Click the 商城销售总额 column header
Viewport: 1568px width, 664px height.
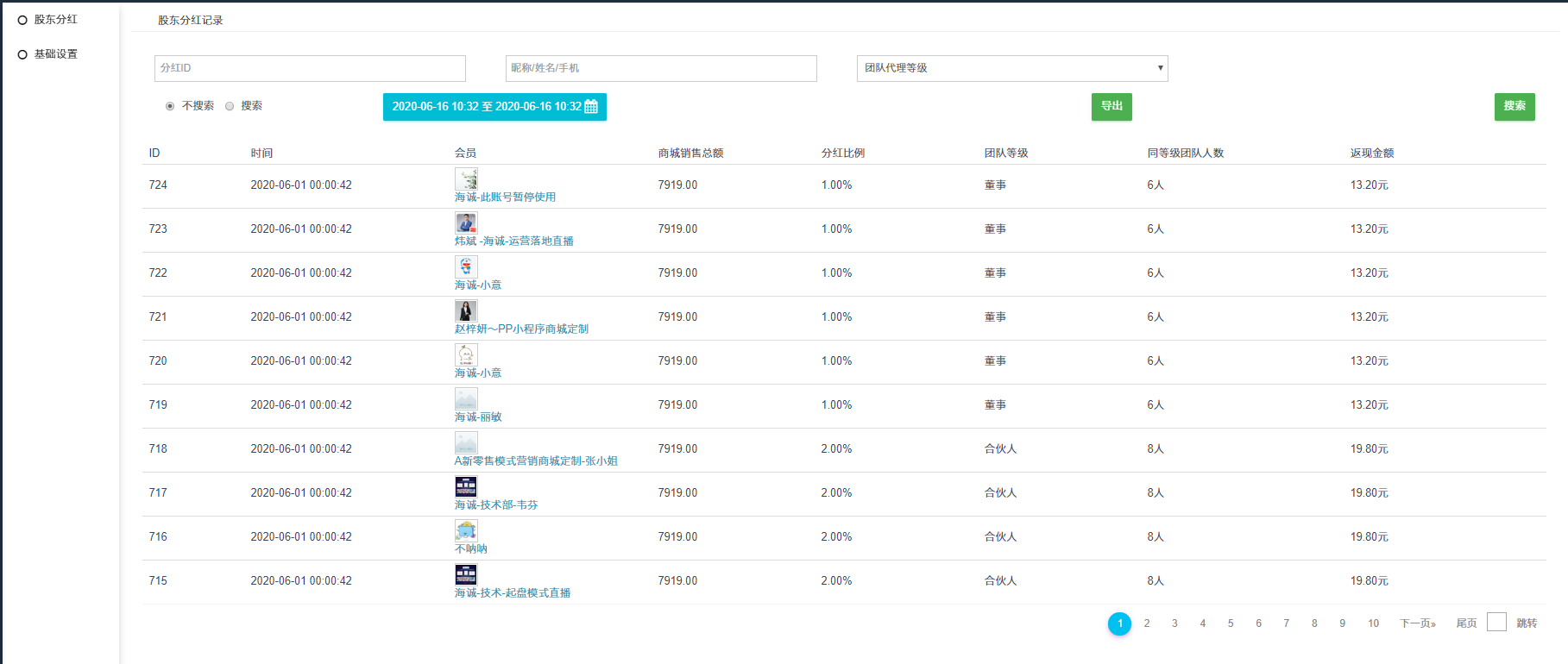[x=690, y=153]
